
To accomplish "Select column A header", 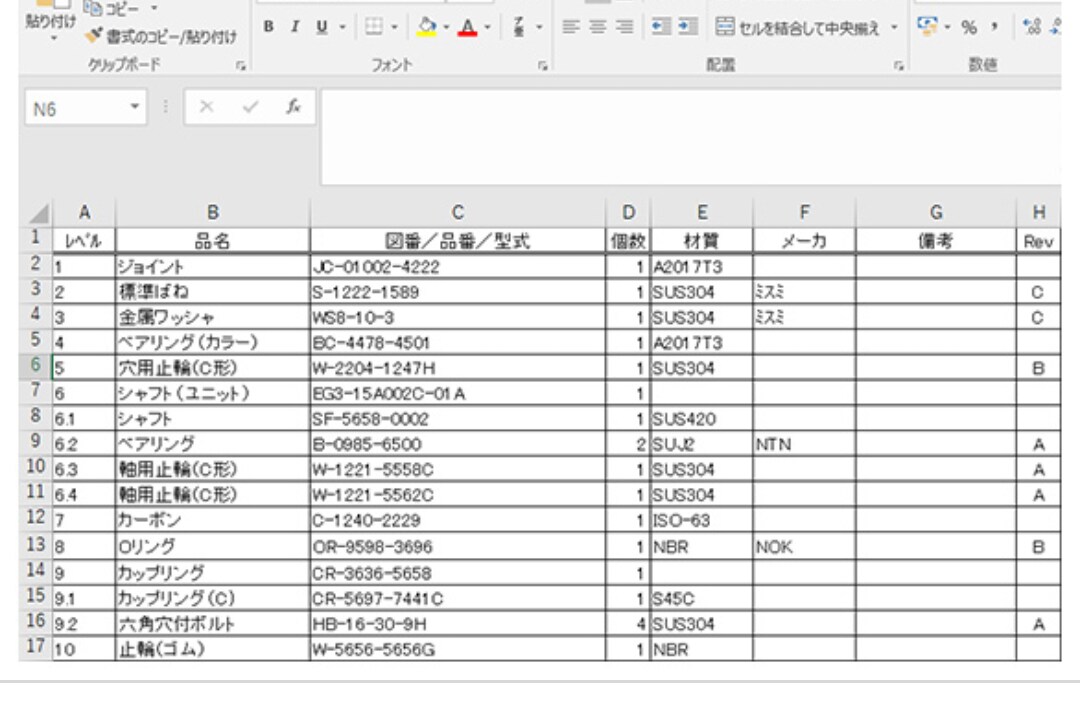I will (84, 213).
